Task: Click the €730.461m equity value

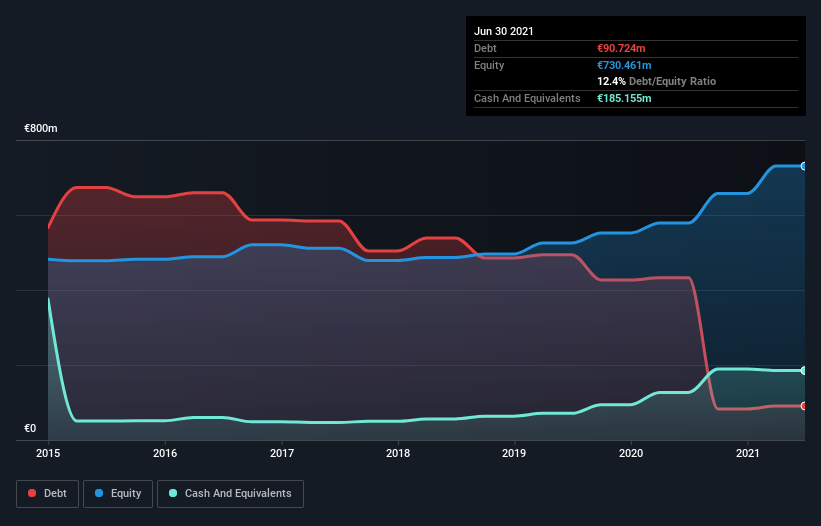Action: (624, 65)
